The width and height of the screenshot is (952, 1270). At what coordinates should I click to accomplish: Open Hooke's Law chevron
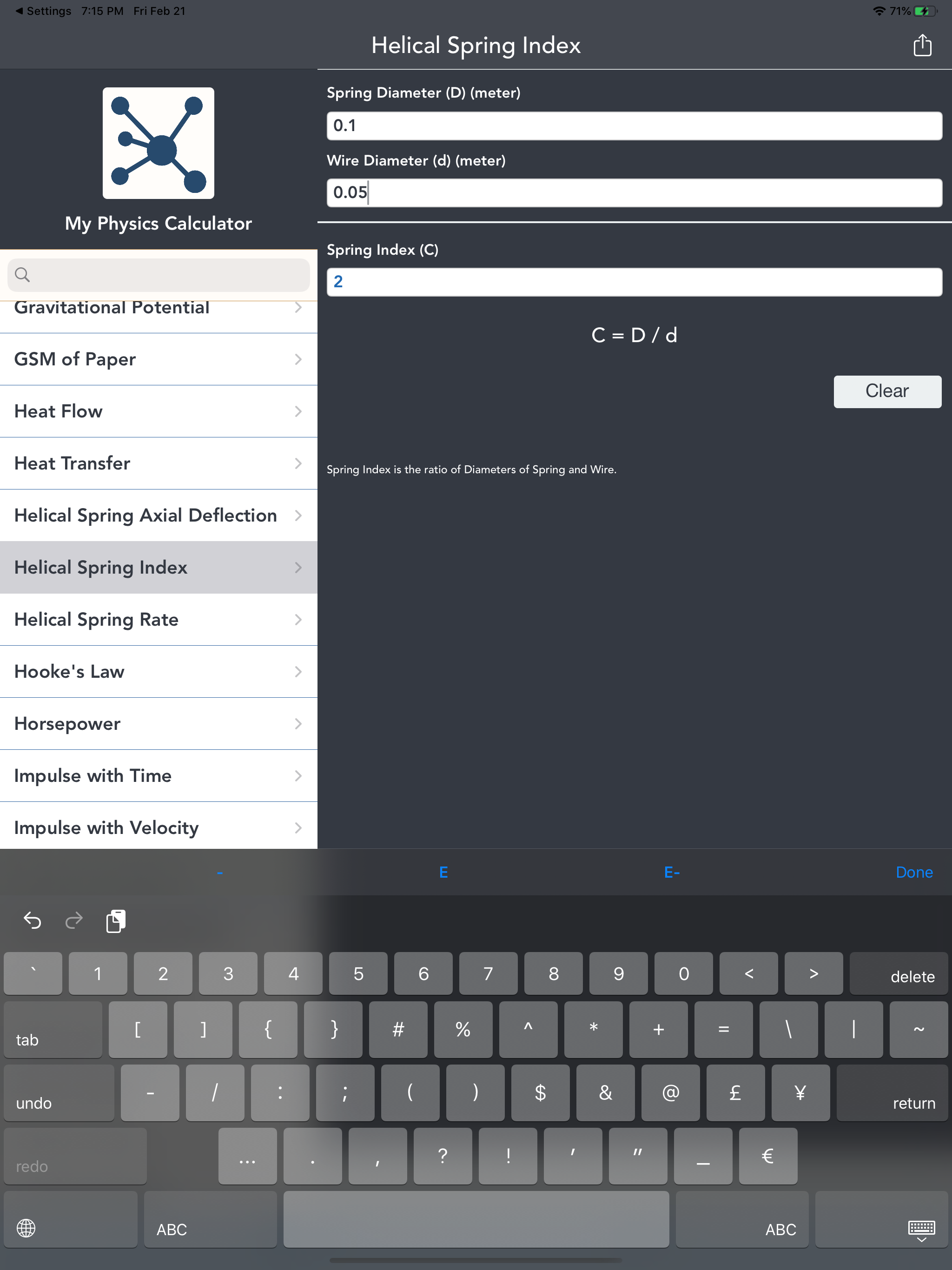(x=298, y=672)
